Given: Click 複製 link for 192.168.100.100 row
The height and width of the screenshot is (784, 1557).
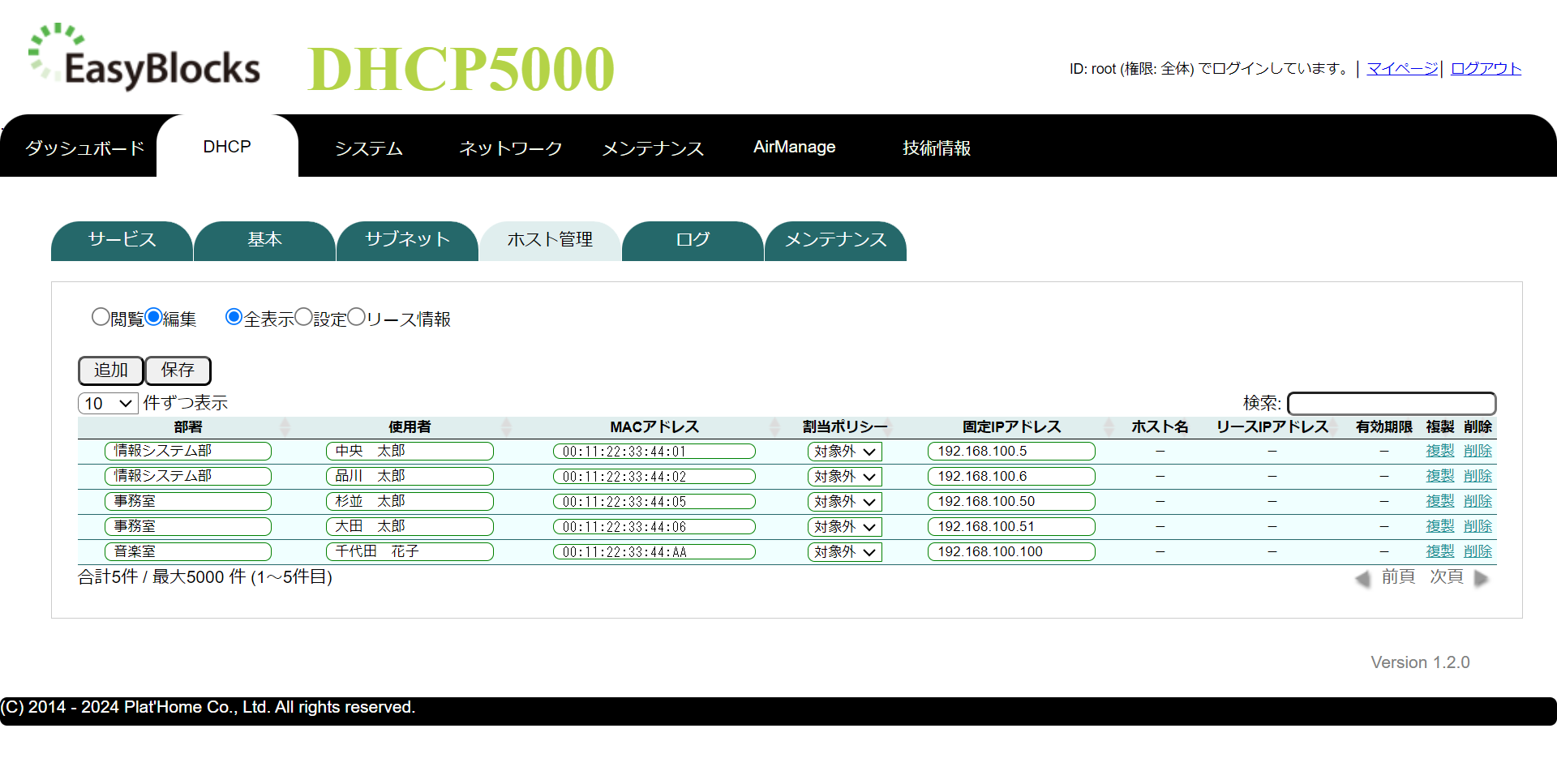Looking at the screenshot, I should click(x=1440, y=551).
